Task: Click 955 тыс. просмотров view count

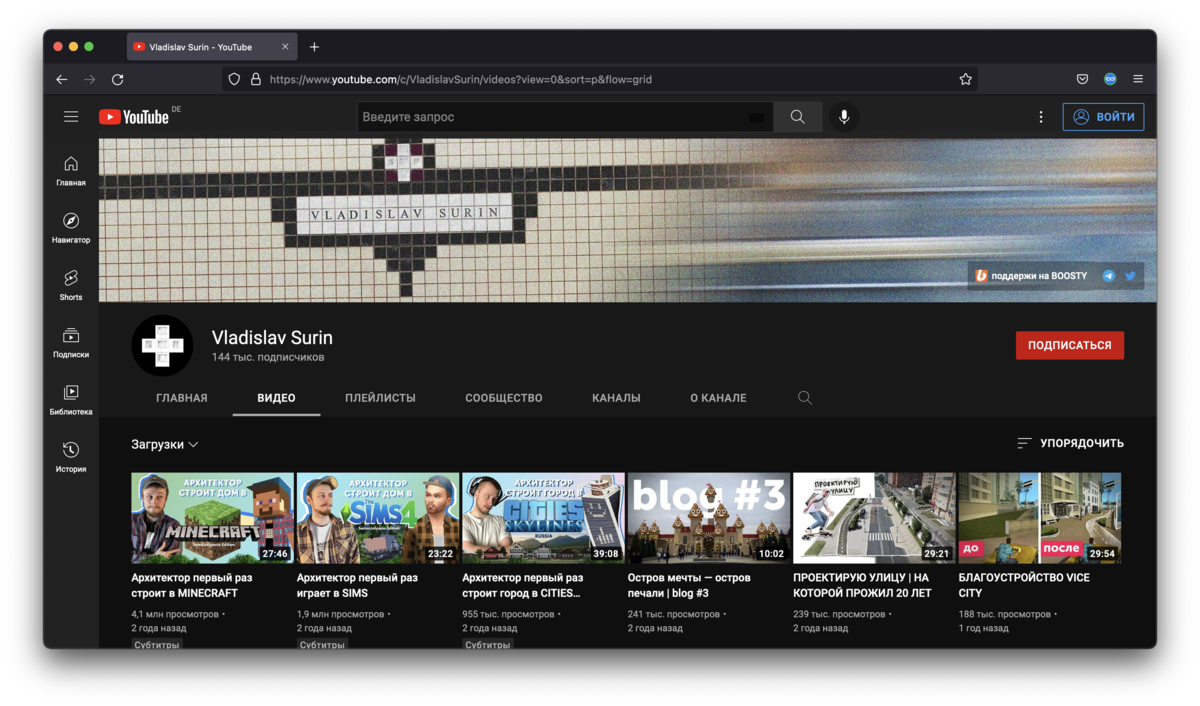Action: coord(510,614)
